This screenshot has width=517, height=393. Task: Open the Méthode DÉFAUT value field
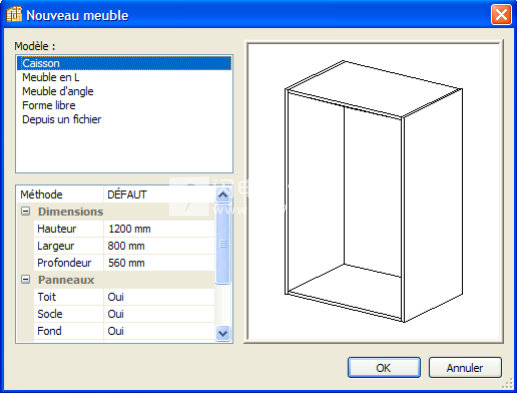[x=159, y=194]
